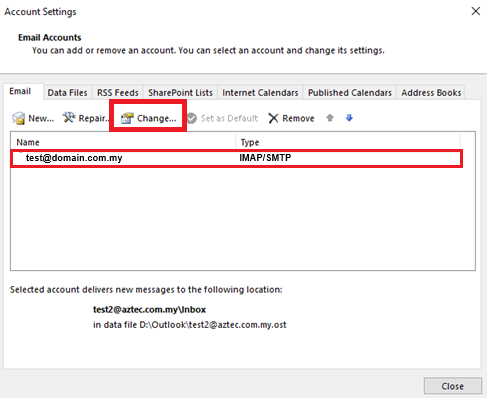Click the IMAP/SMTP type cell

265,158
